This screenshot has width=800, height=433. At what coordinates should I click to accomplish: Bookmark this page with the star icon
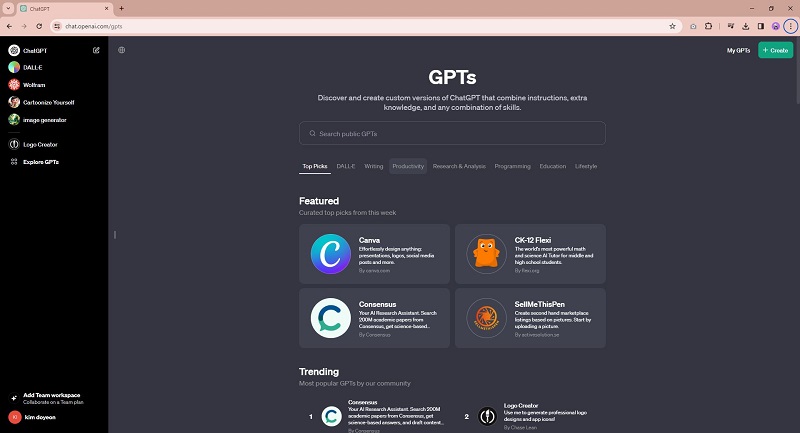point(672,26)
